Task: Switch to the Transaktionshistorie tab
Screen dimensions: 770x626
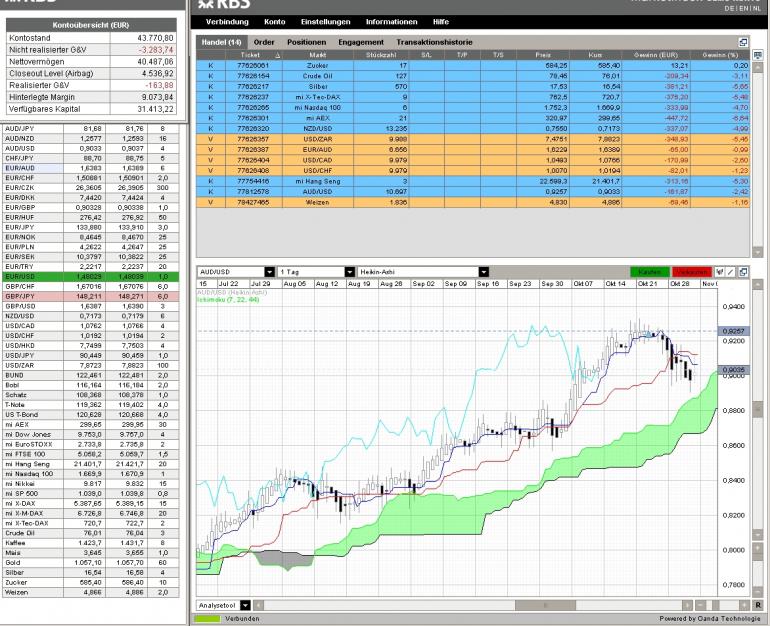Action: 434,42
